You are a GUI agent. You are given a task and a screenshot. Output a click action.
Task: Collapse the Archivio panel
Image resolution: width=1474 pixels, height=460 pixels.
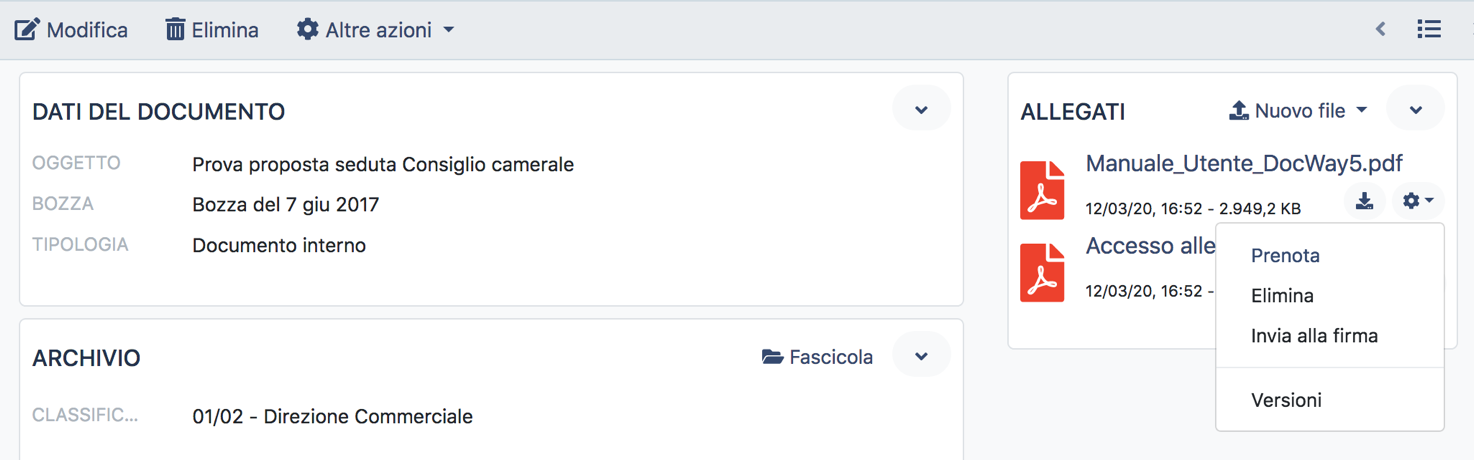click(921, 357)
